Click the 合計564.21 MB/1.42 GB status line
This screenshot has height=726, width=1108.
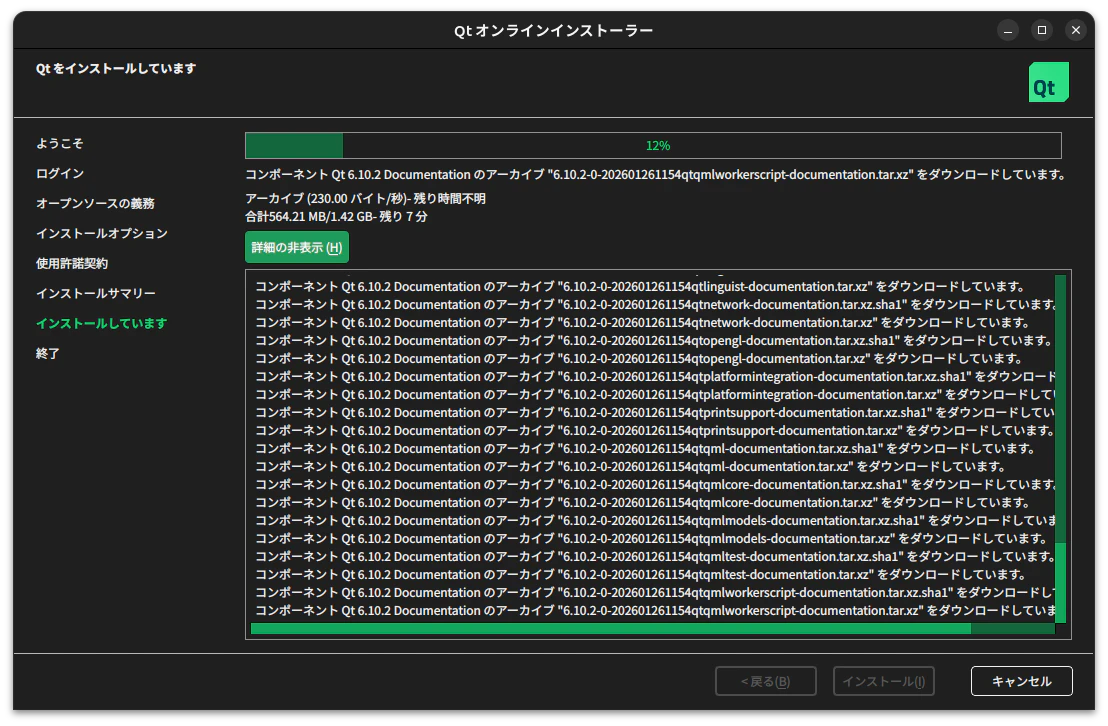tap(336, 216)
